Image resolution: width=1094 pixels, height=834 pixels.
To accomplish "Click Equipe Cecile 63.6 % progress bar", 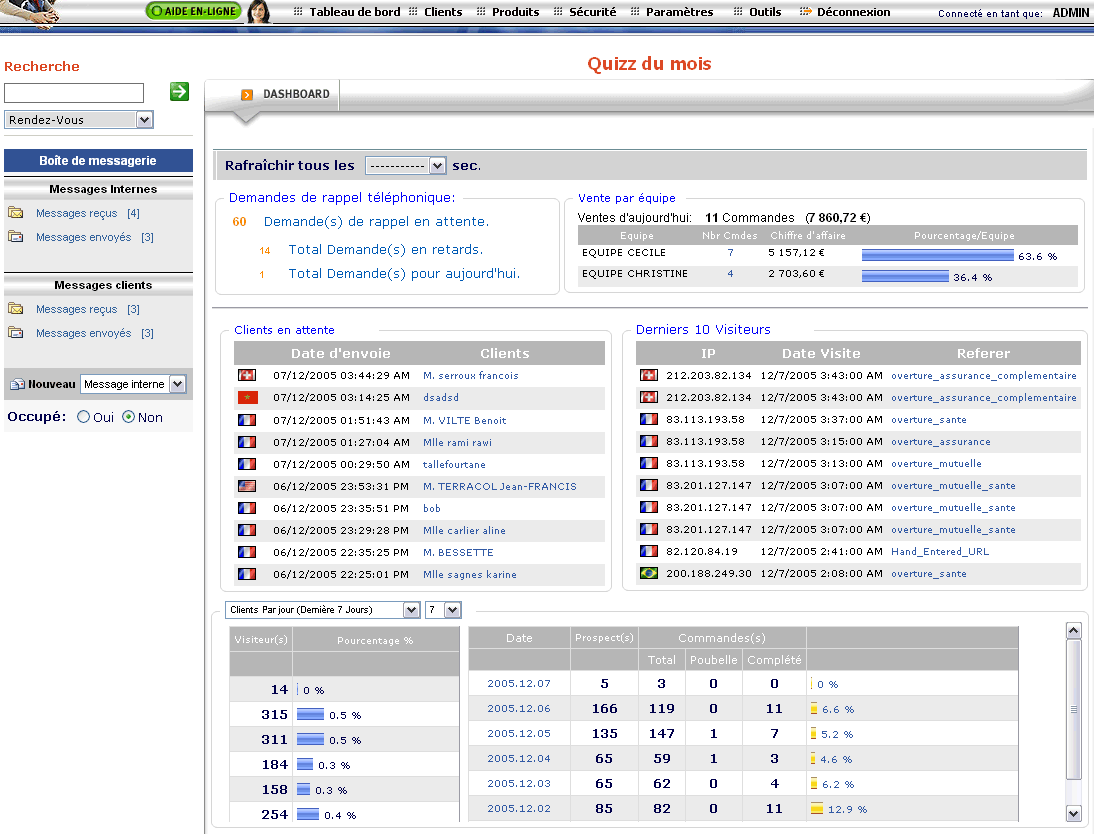I will (x=938, y=256).
